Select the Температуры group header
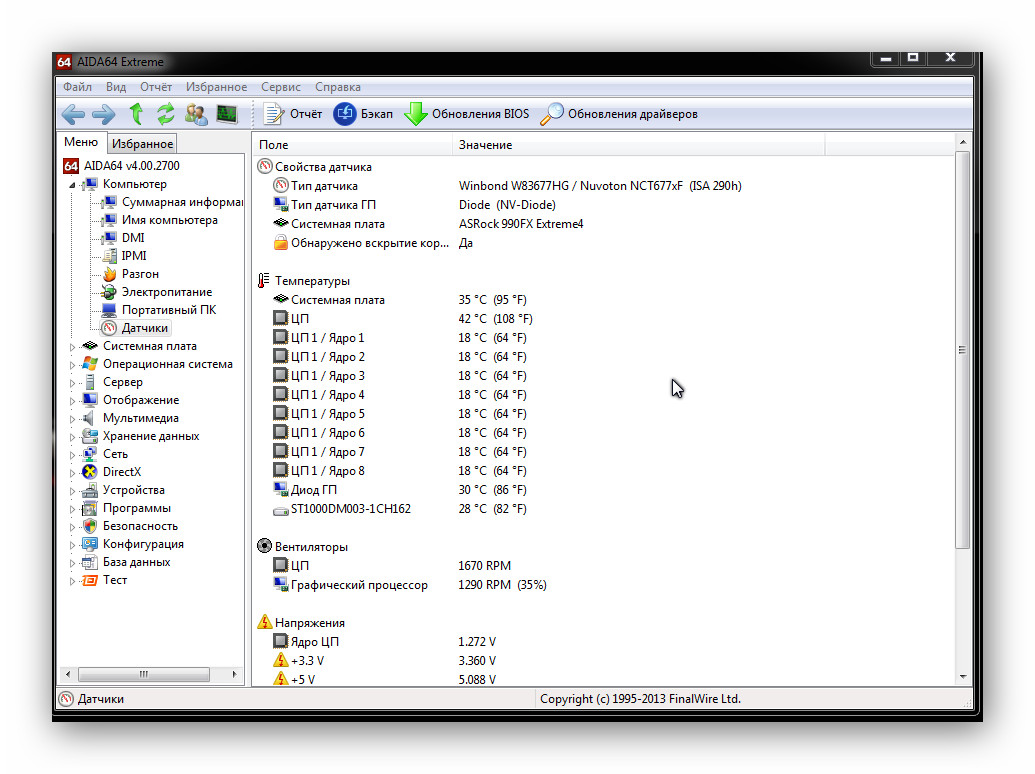Viewport: 1035px width, 774px height. pyautogui.click(x=304, y=281)
